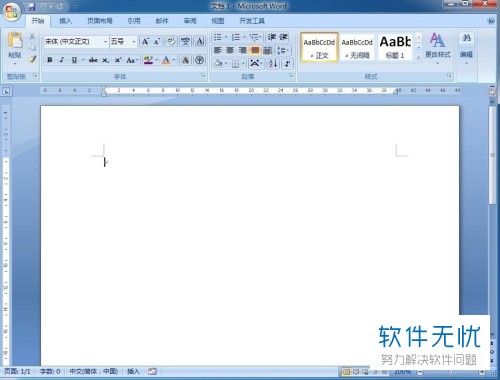Click 页面: 1/1 in status bar
The height and width of the screenshot is (380, 500).
coord(17,371)
